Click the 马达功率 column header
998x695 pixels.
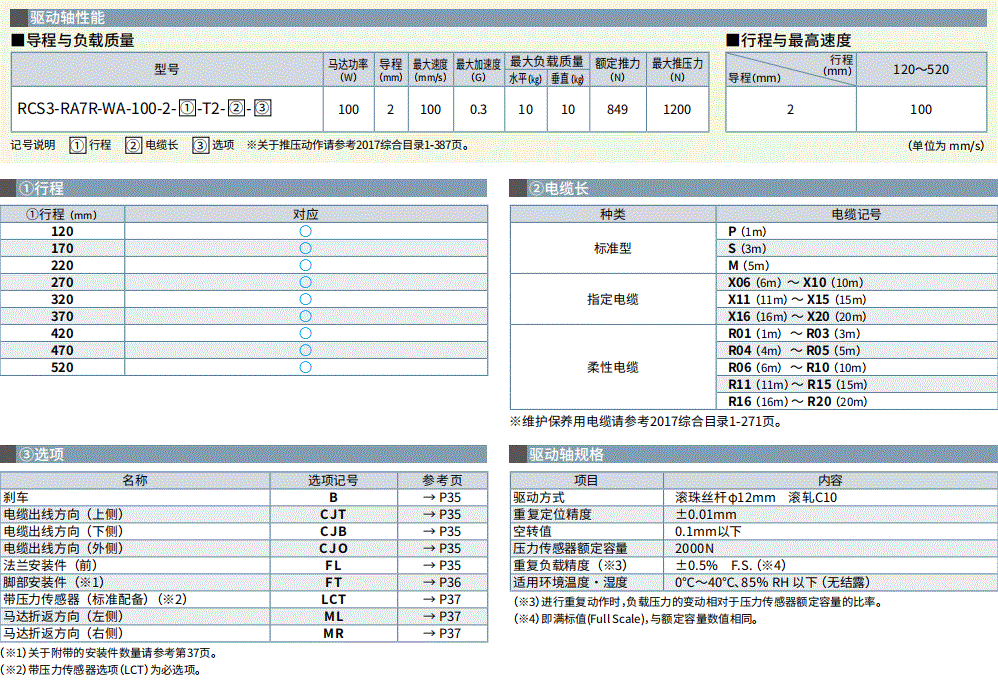[348, 69]
